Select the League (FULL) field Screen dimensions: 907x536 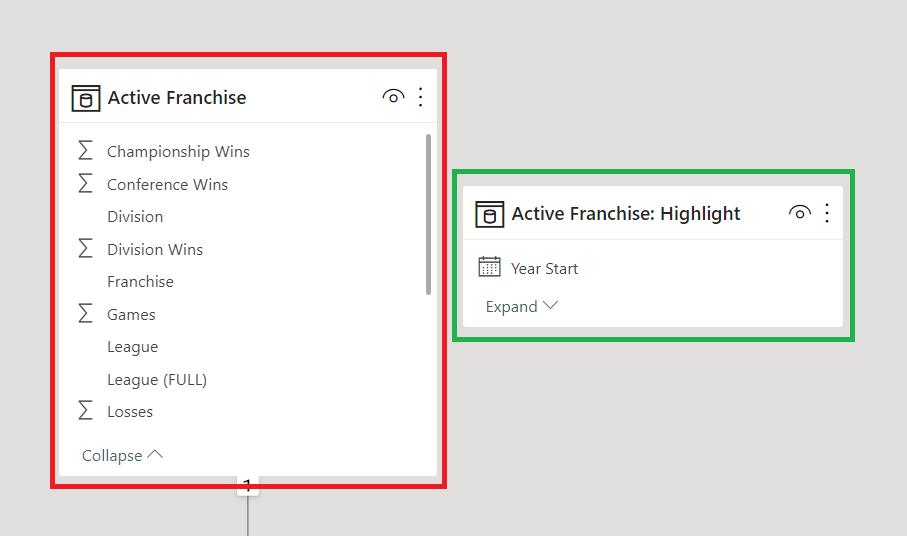pos(157,379)
